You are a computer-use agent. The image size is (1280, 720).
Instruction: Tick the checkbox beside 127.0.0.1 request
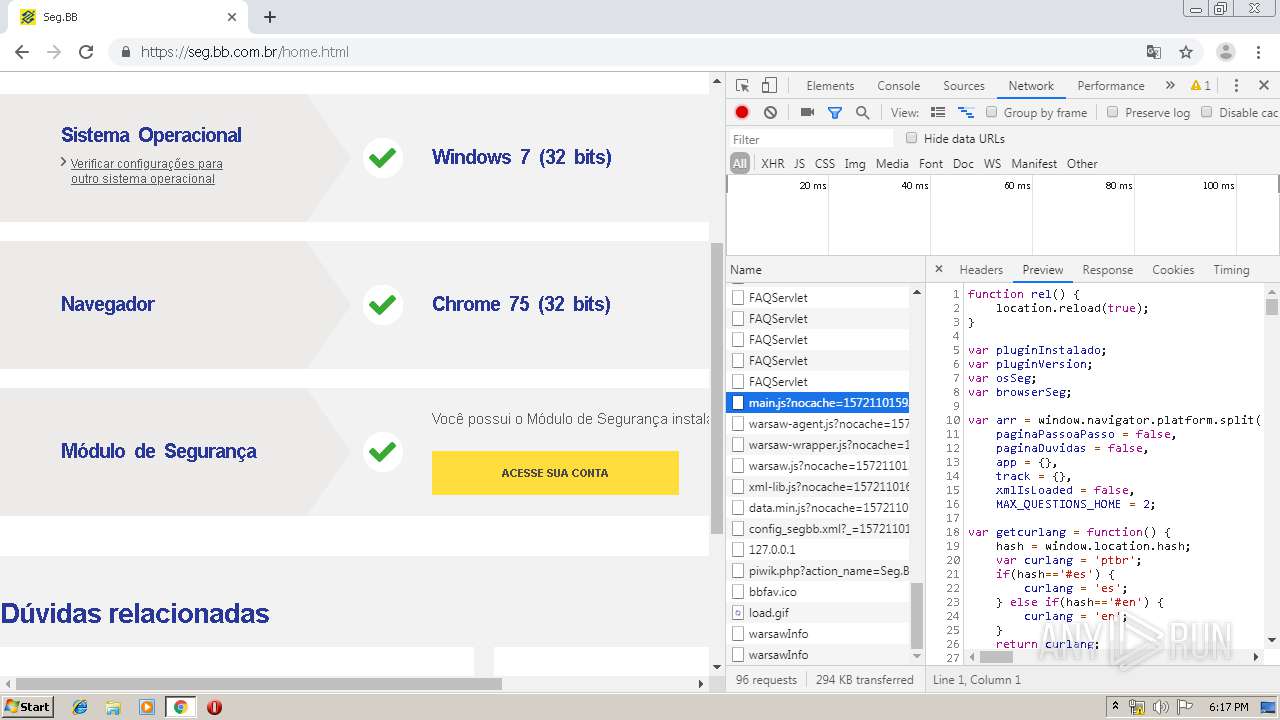point(738,550)
